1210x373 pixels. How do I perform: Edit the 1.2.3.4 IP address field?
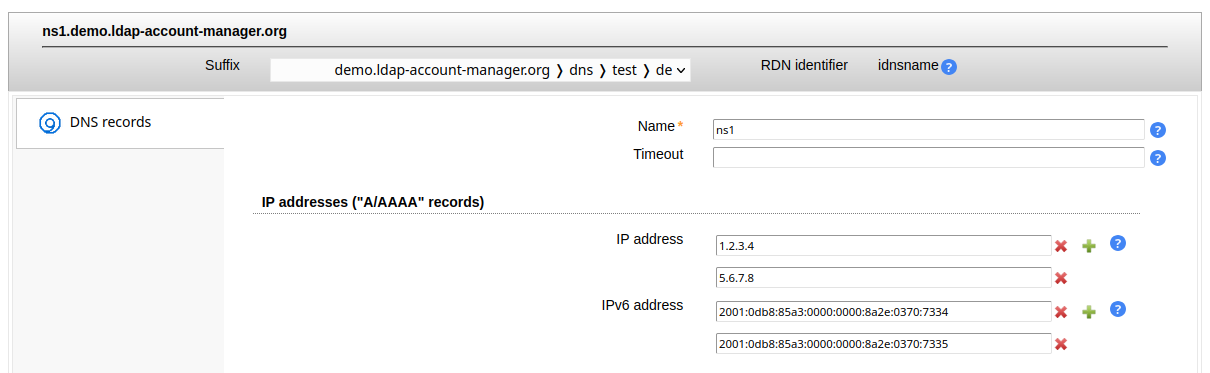pyautogui.click(x=883, y=245)
